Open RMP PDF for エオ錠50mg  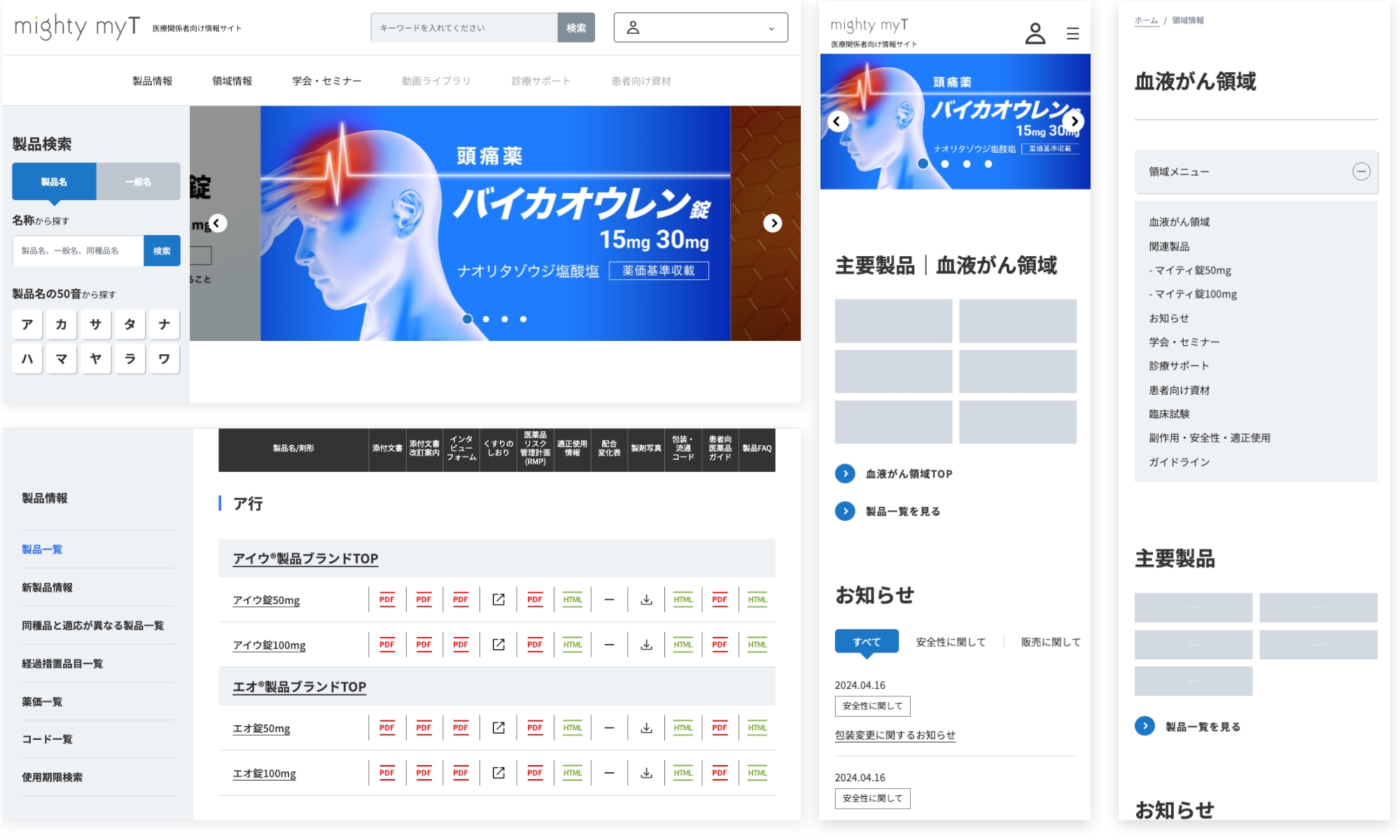click(535, 728)
